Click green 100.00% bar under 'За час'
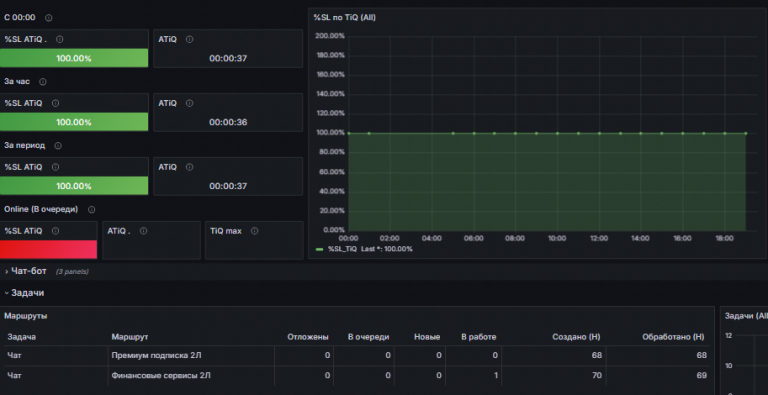This screenshot has width=768, height=395. (74, 122)
